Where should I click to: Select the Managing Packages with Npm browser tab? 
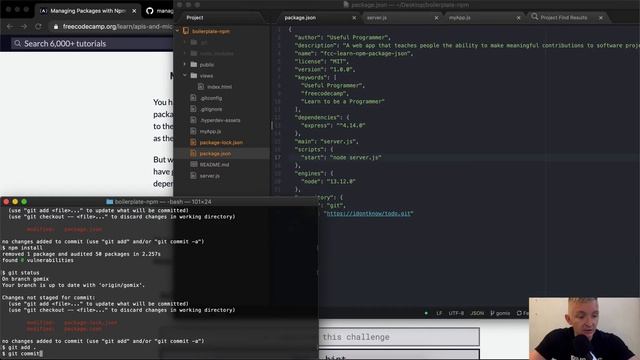pyautogui.click(x=88, y=11)
